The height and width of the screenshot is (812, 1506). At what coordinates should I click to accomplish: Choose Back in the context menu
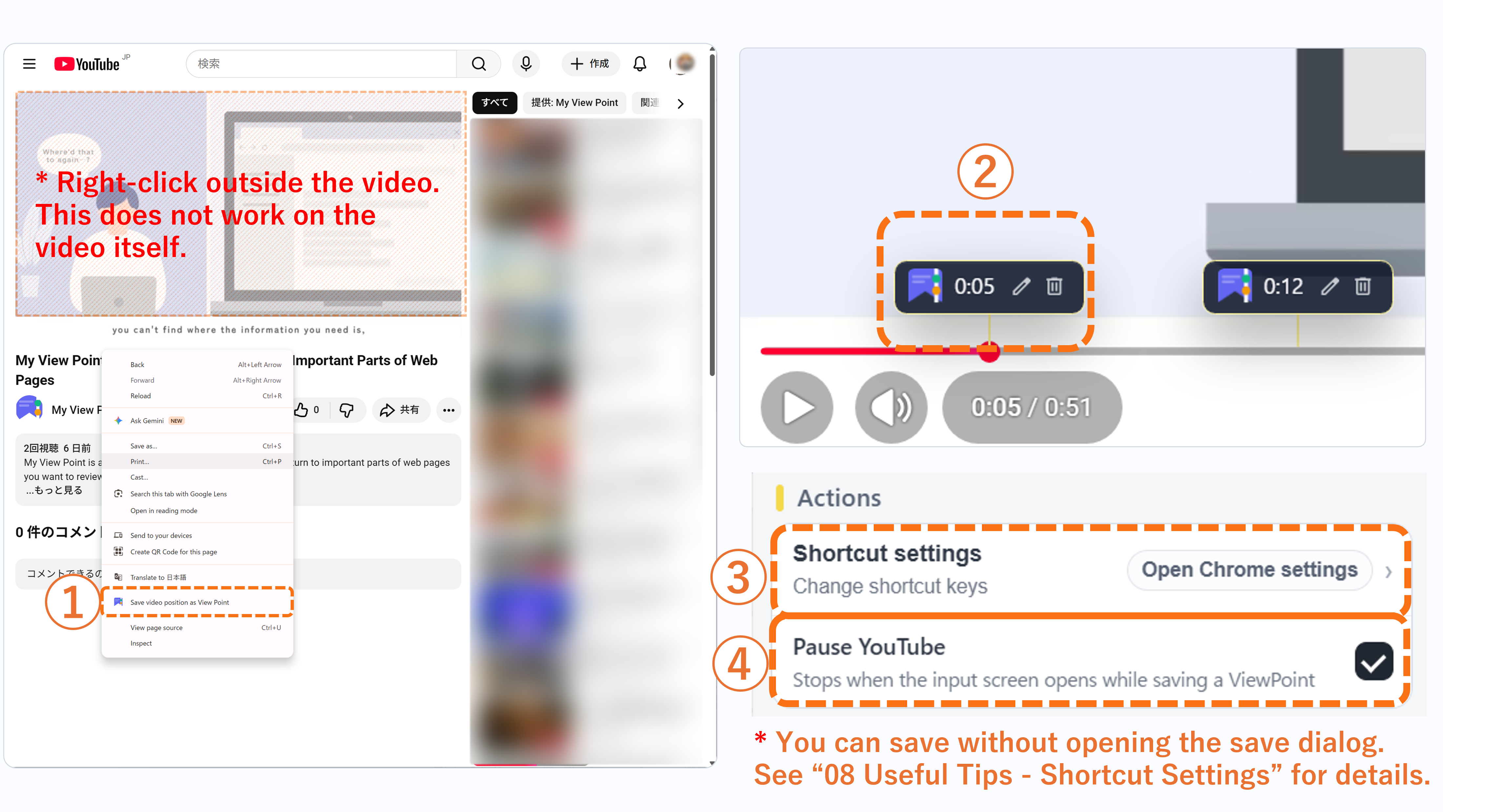point(198,365)
